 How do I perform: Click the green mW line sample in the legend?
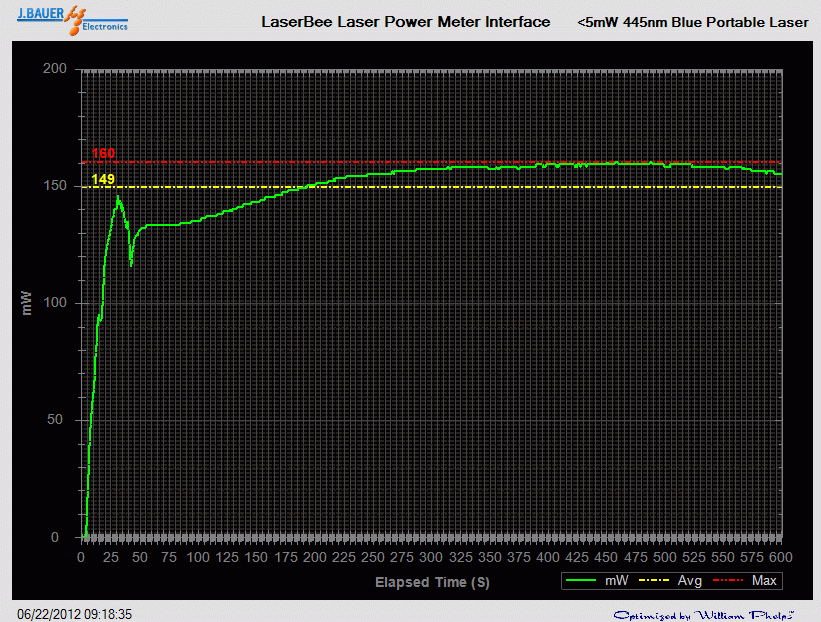tap(581, 580)
